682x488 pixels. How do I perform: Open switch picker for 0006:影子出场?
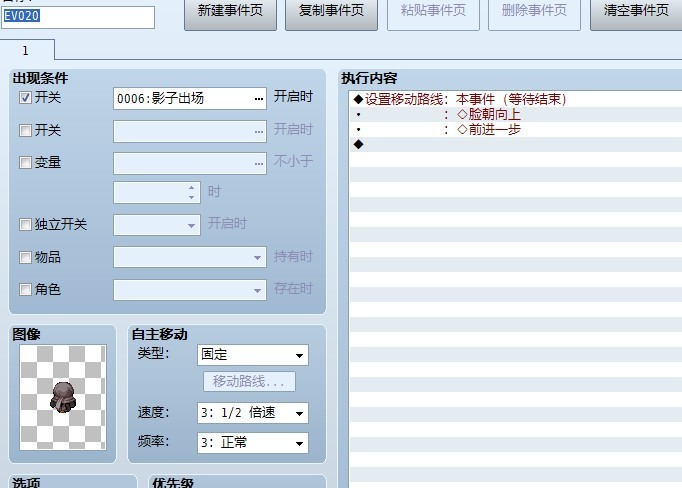point(259,99)
